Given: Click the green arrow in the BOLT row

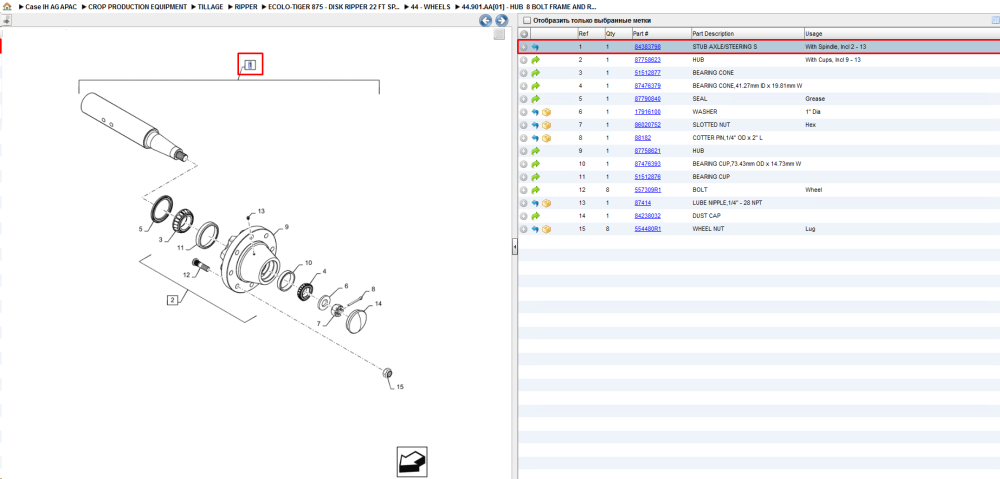Looking at the screenshot, I should pyautogui.click(x=535, y=190).
